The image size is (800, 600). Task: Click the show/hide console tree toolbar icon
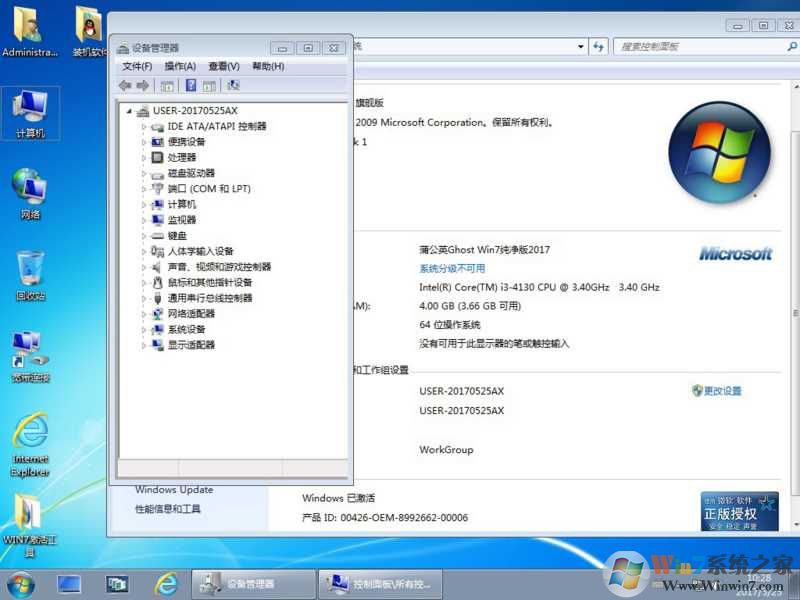(167, 86)
